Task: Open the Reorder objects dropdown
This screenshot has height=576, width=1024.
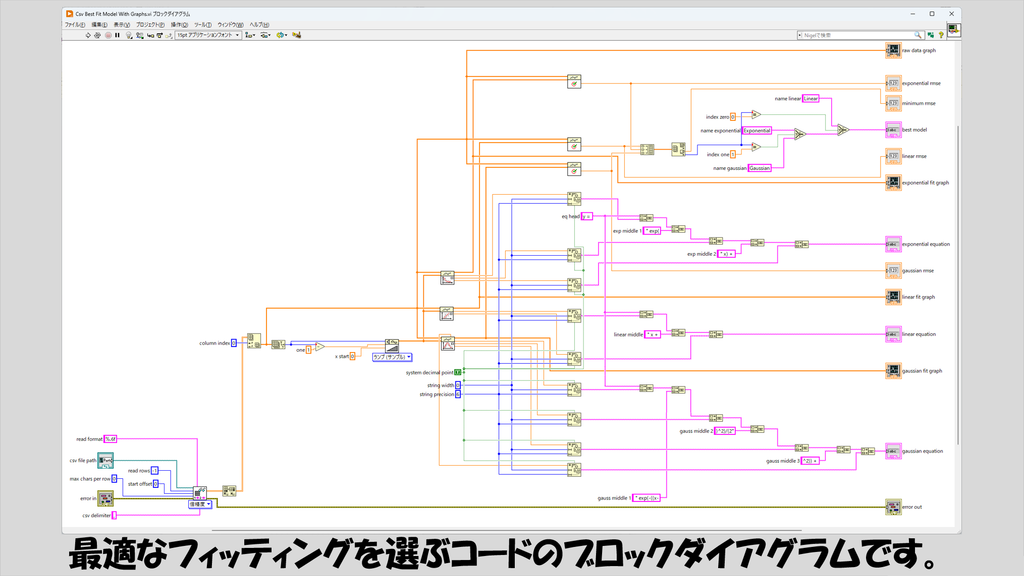Action: click(x=281, y=35)
